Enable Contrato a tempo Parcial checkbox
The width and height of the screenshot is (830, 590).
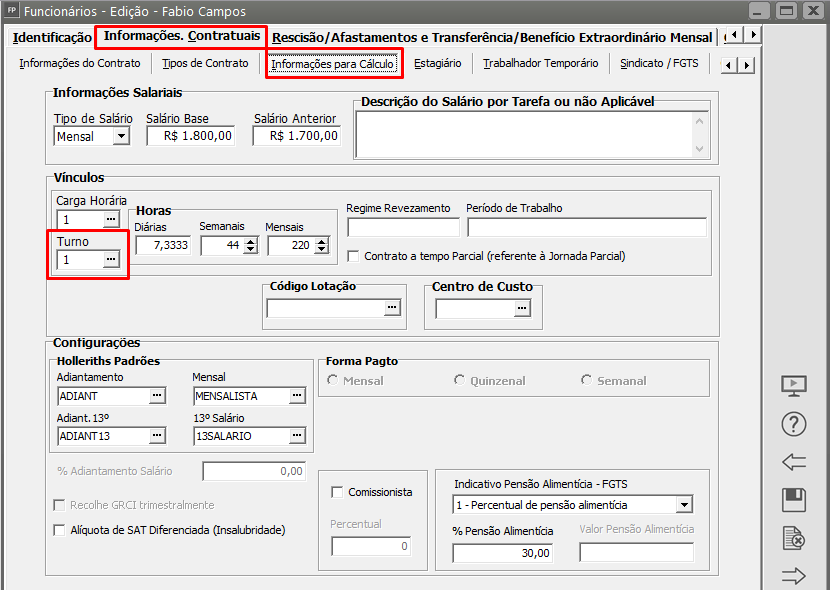click(353, 256)
